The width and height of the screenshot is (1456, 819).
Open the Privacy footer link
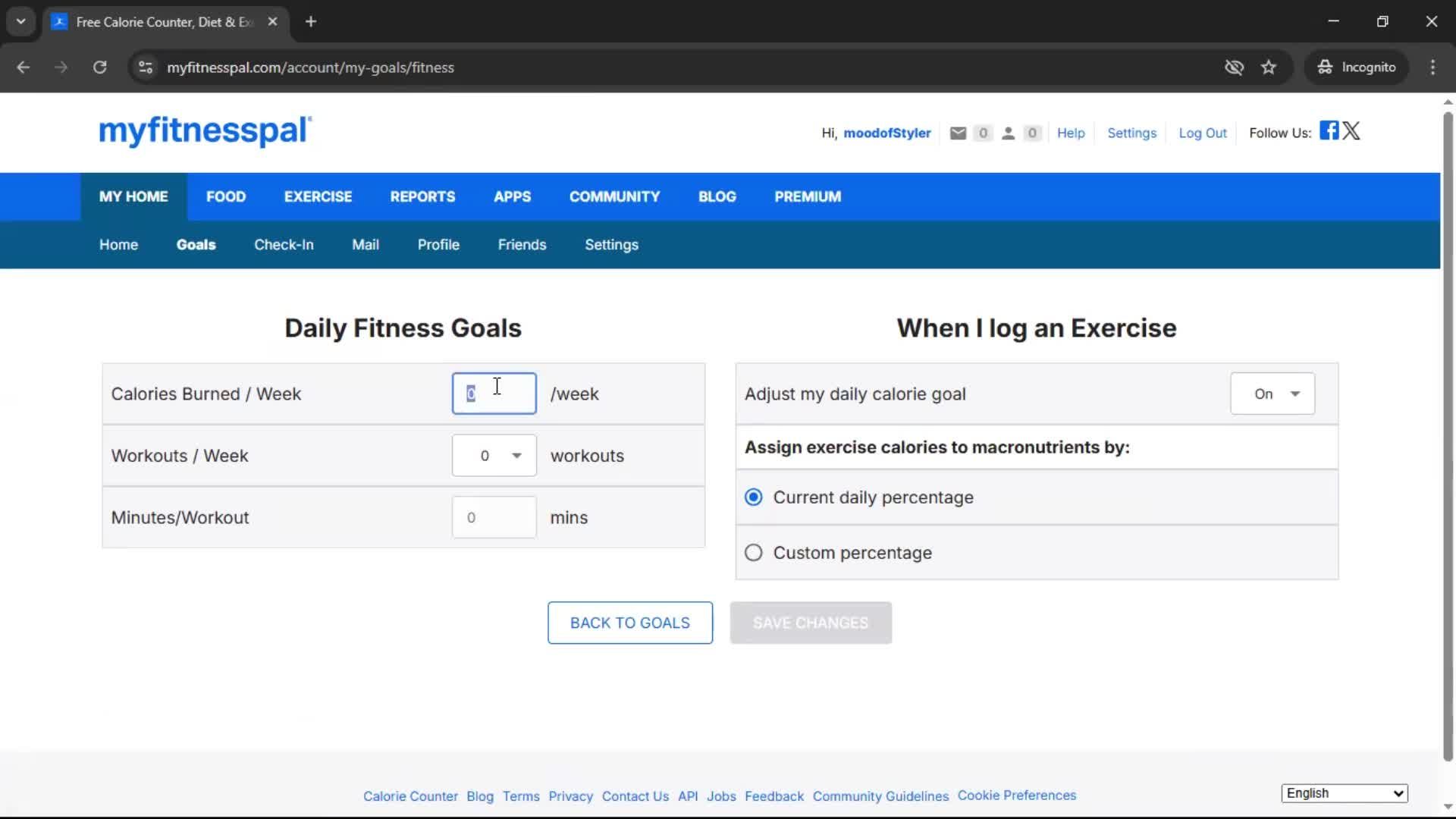pyautogui.click(x=570, y=796)
